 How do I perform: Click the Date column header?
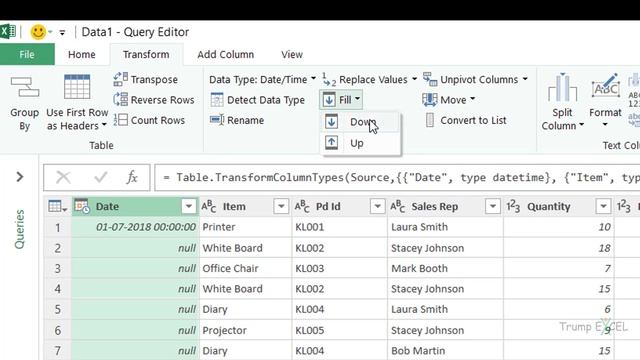pos(135,207)
